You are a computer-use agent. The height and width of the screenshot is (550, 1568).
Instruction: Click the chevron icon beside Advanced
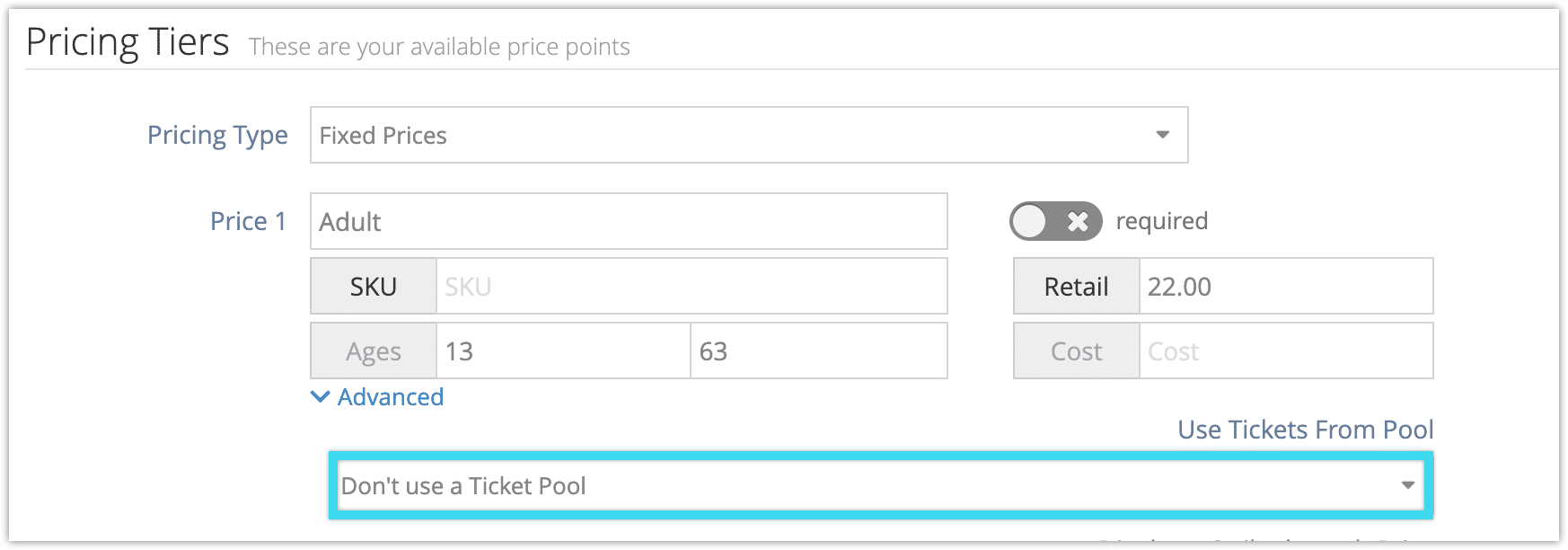point(320,396)
